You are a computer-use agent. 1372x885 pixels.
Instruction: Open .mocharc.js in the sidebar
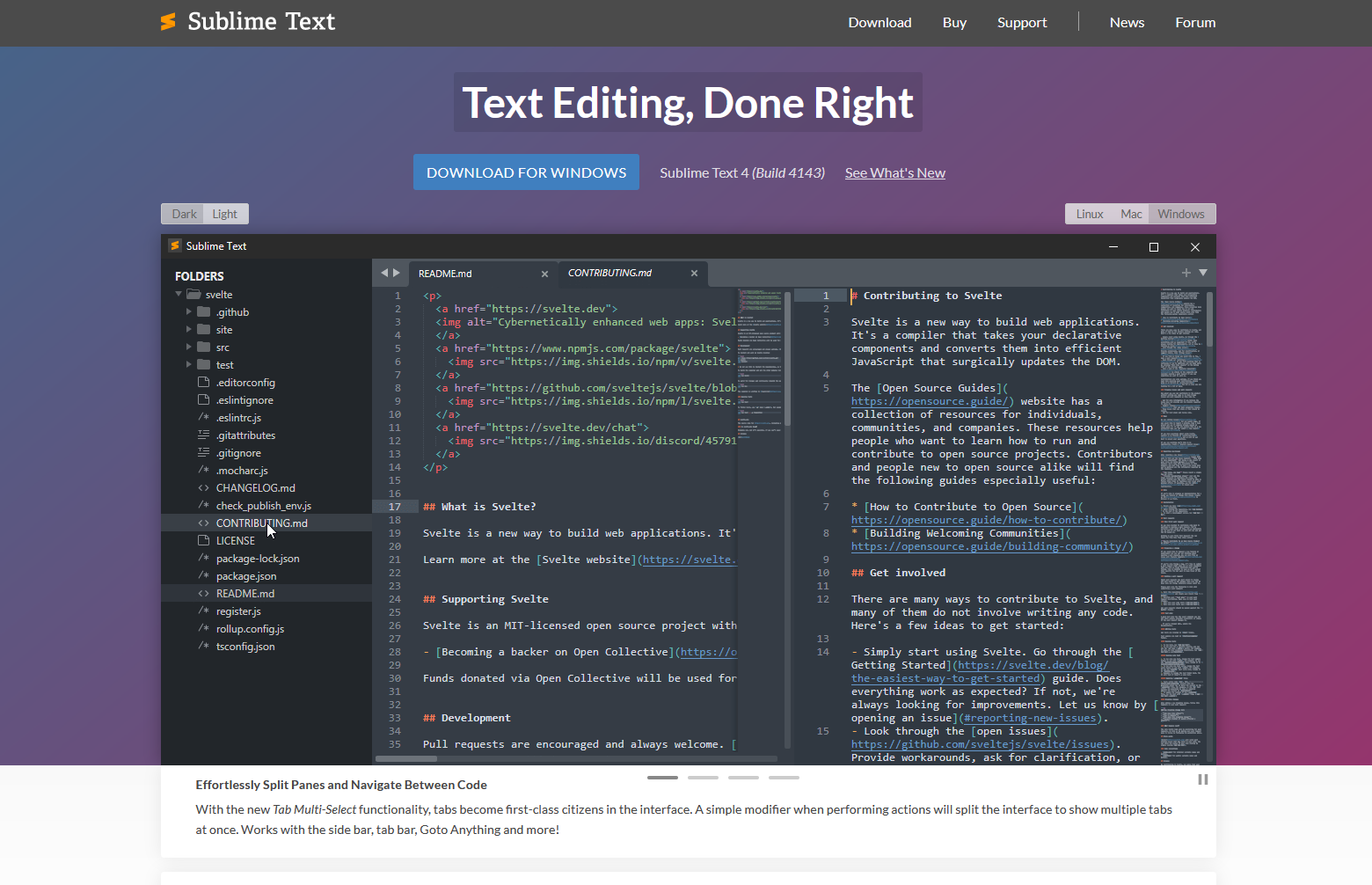point(266,471)
